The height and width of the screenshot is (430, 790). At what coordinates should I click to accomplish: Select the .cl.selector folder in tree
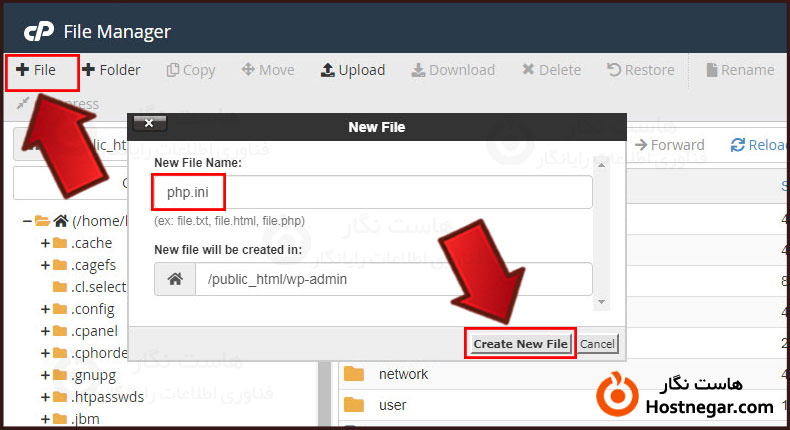(x=98, y=287)
